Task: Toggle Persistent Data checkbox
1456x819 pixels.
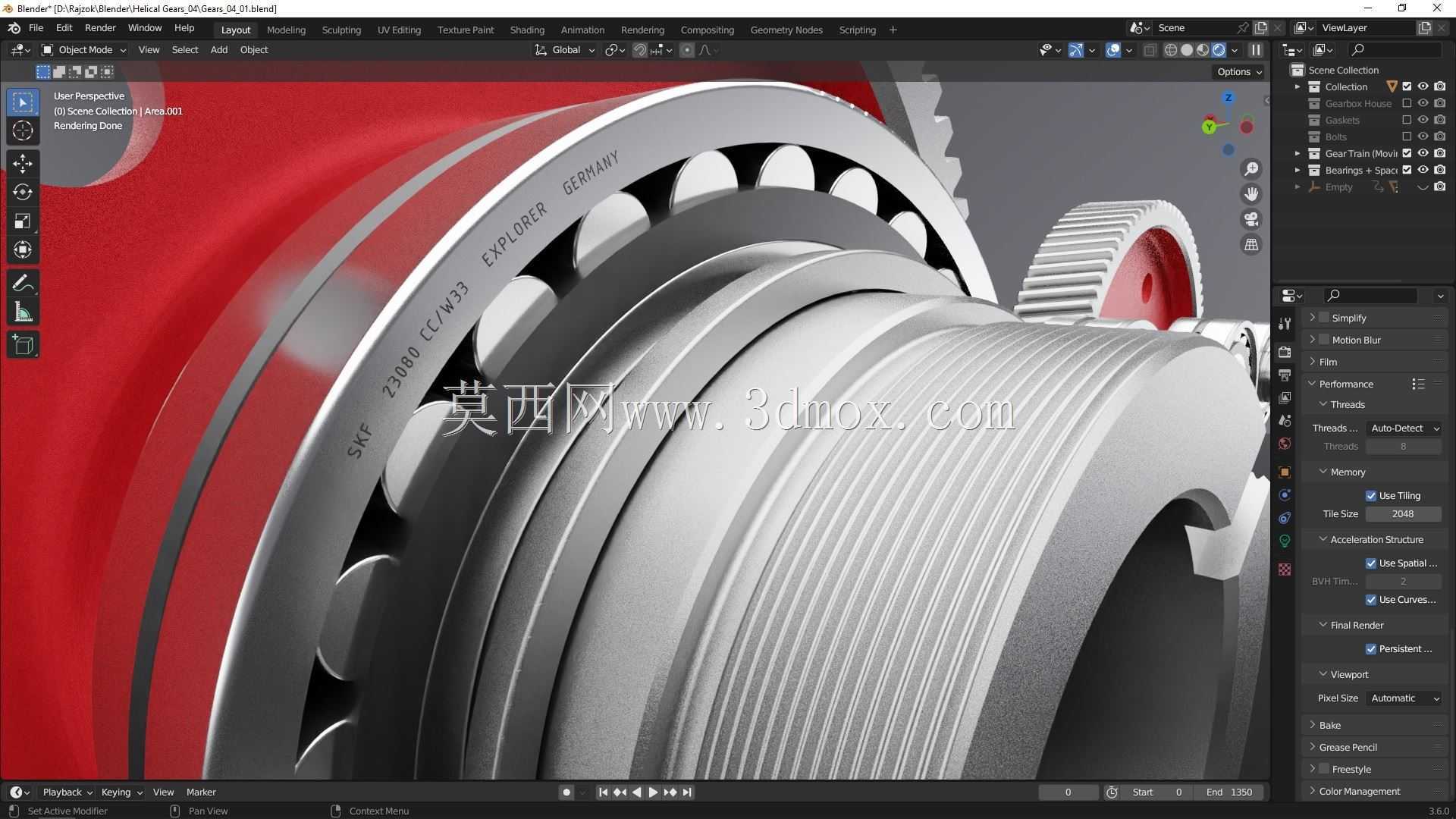Action: coord(1371,649)
